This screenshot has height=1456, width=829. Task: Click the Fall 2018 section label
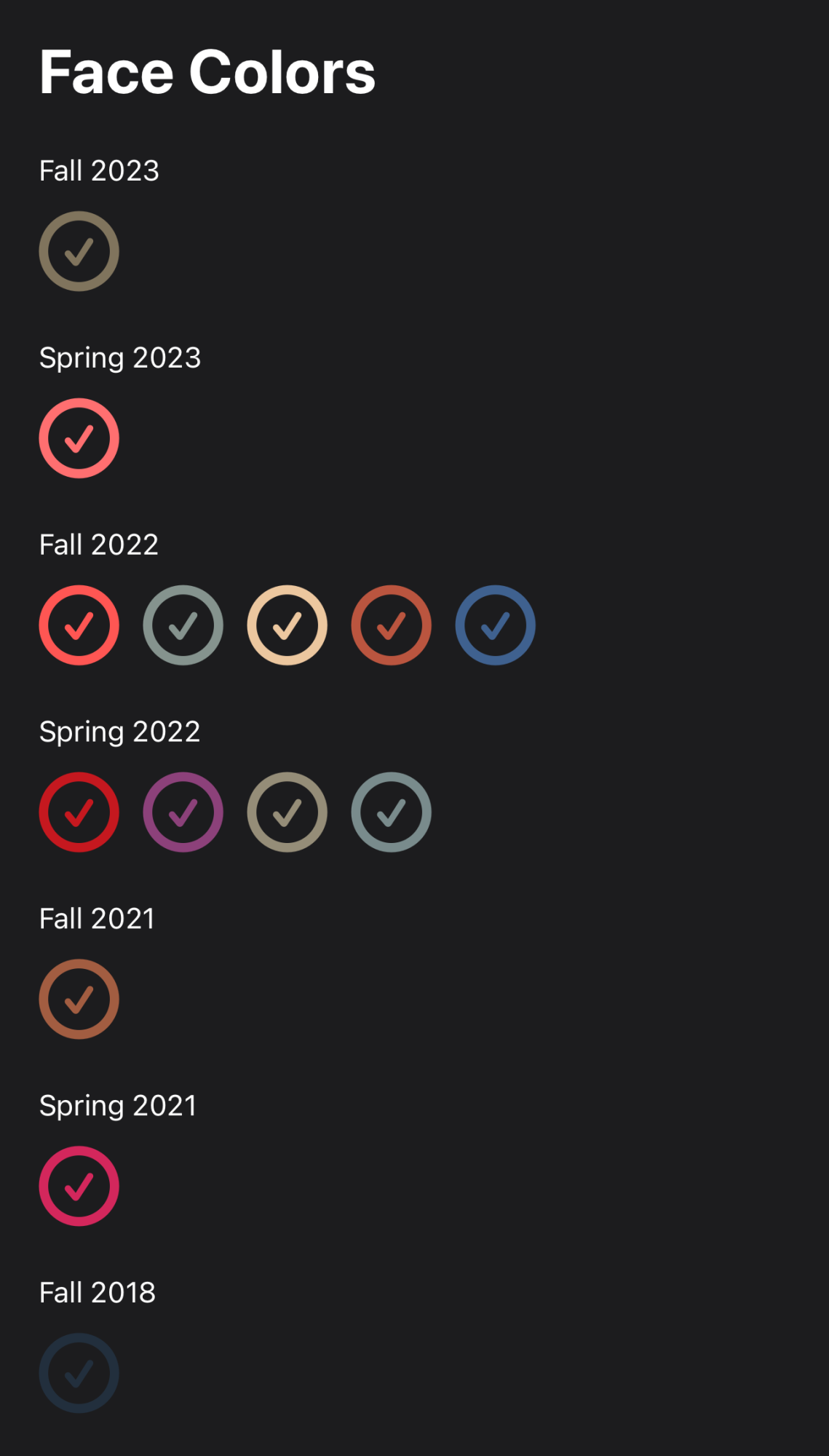pos(98,1293)
